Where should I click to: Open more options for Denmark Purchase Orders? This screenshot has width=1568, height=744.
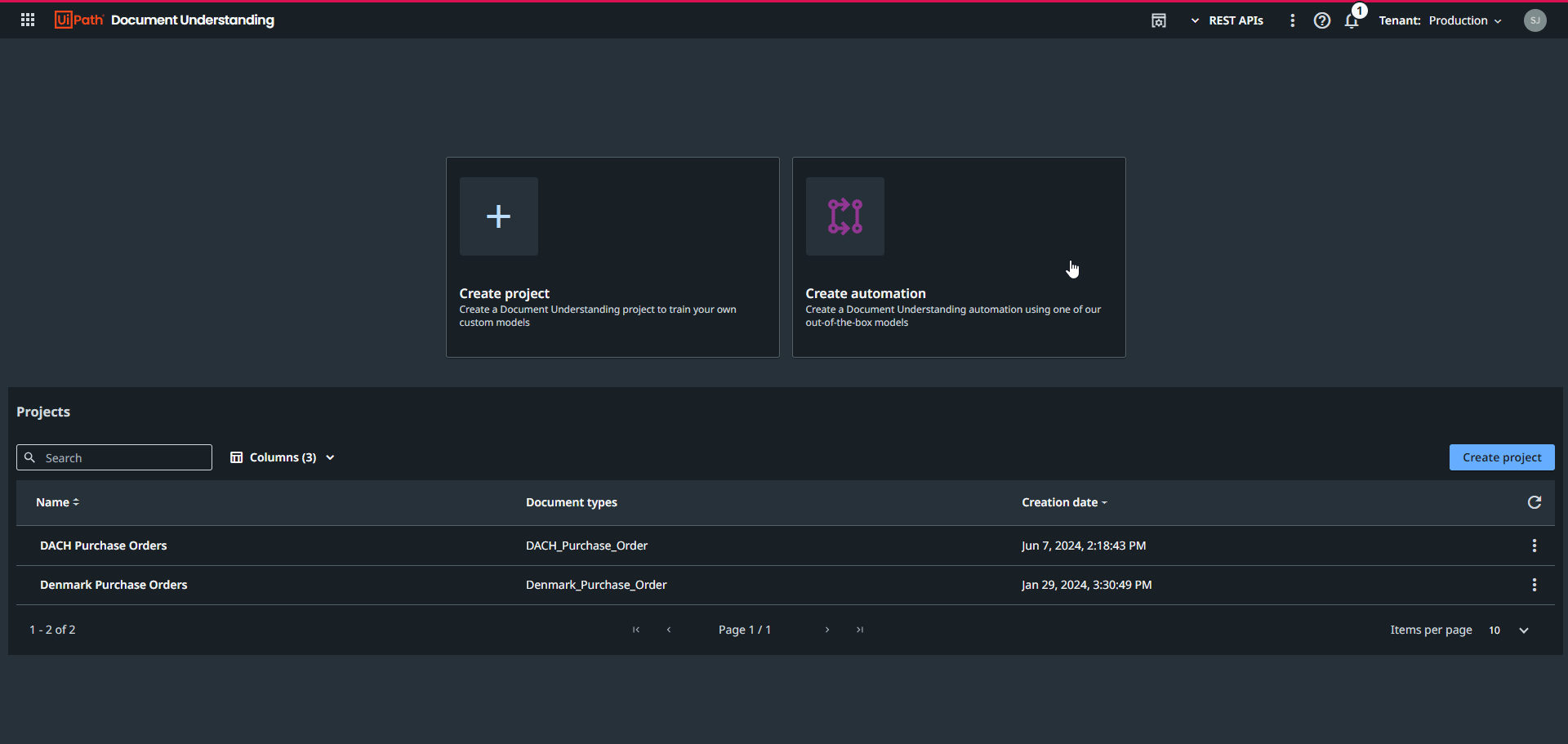[x=1535, y=585]
